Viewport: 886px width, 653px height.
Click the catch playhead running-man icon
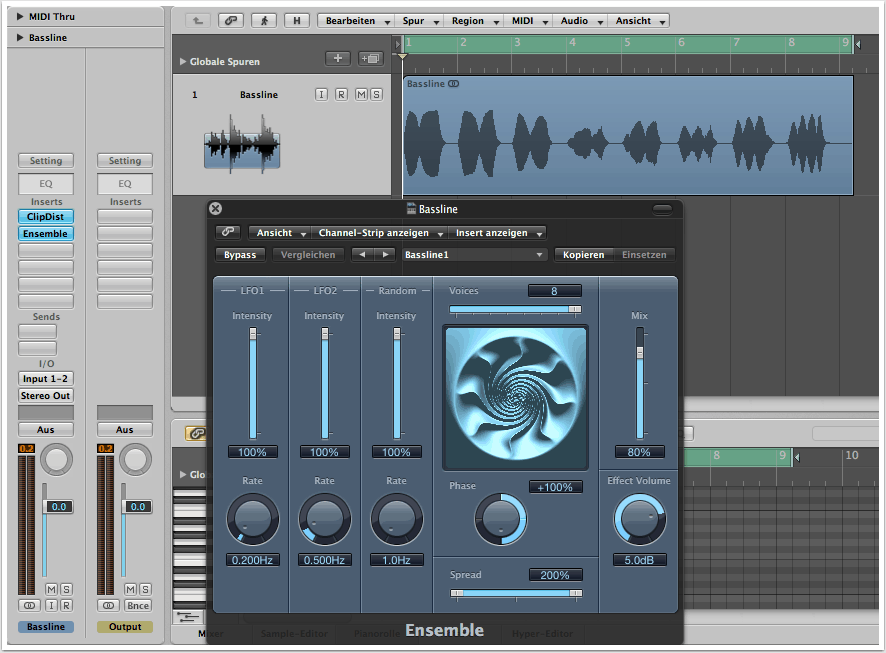264,20
